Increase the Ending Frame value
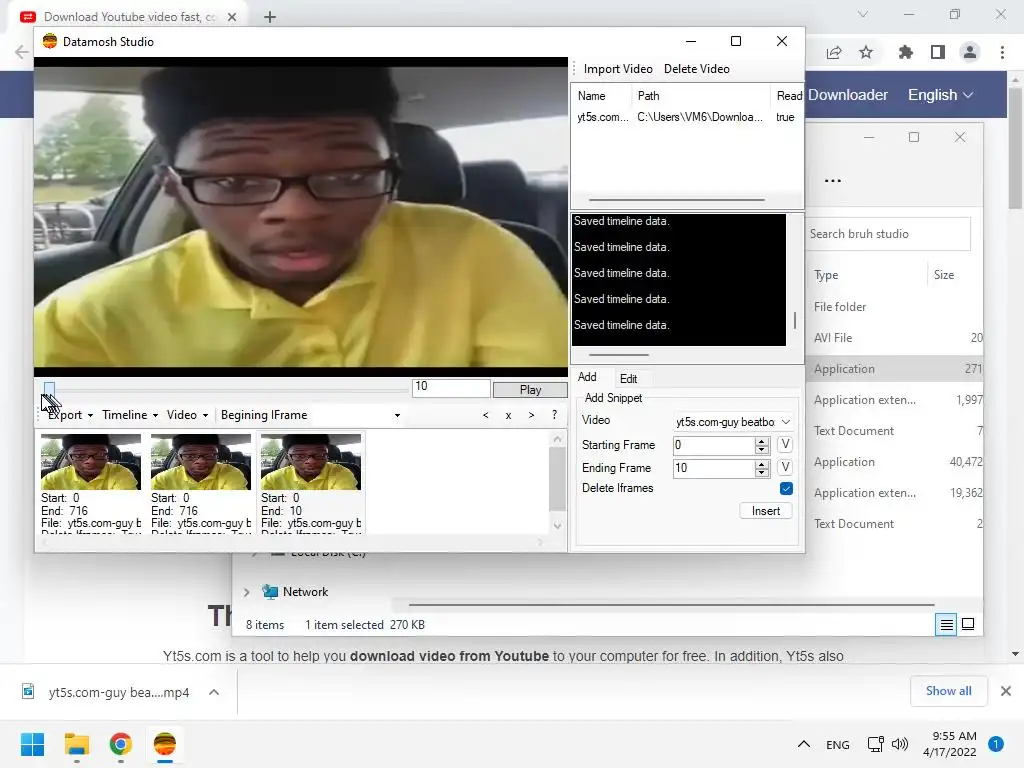1024x768 pixels. pos(761,464)
